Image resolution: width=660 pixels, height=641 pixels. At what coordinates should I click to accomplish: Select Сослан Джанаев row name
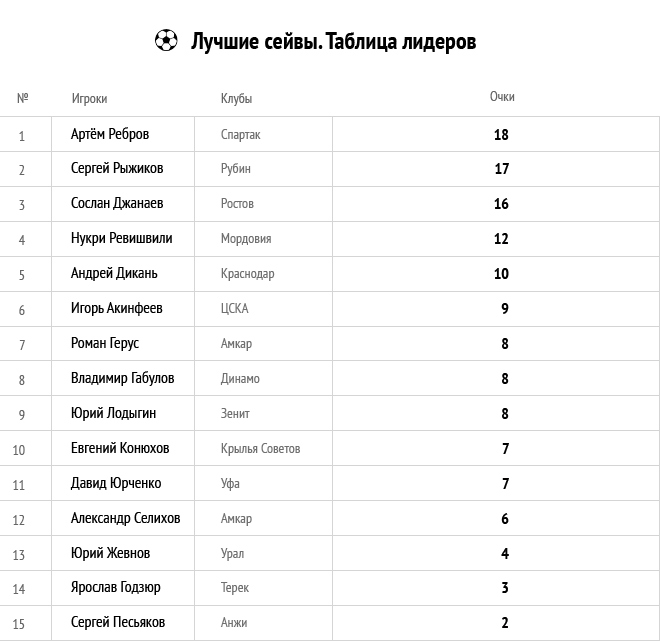pyautogui.click(x=117, y=203)
